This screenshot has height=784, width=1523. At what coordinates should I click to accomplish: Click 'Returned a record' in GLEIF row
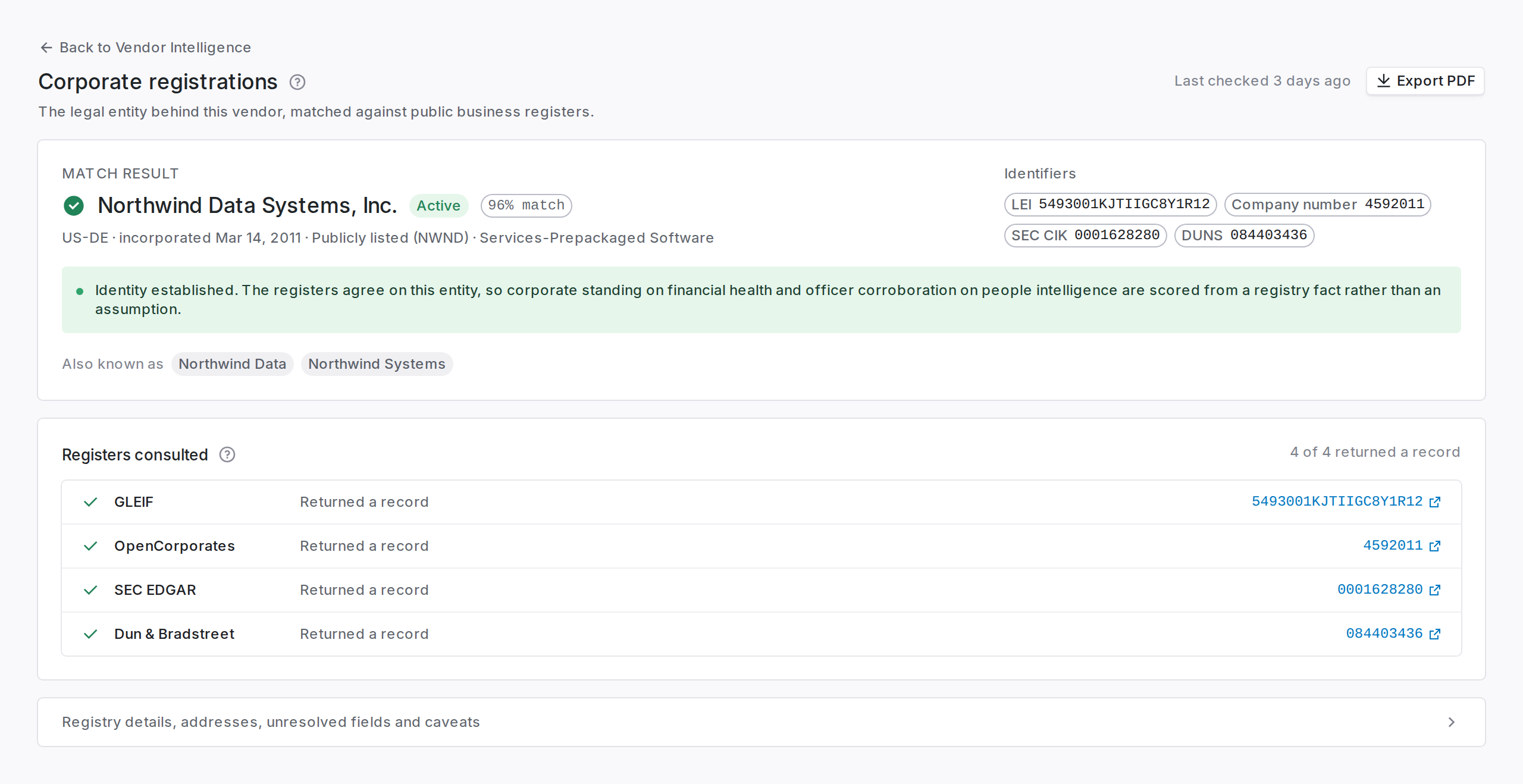(x=364, y=502)
